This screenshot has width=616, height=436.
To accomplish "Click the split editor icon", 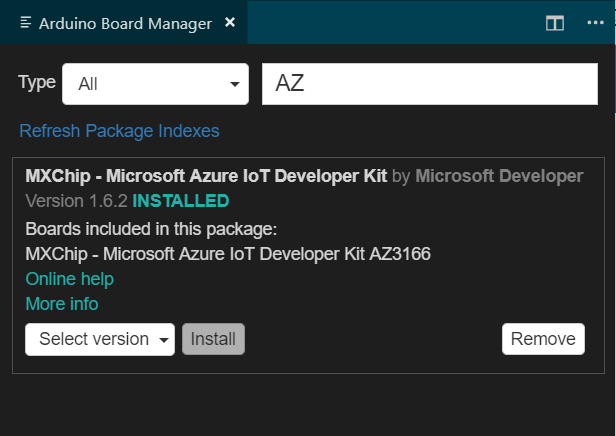I will point(554,23).
